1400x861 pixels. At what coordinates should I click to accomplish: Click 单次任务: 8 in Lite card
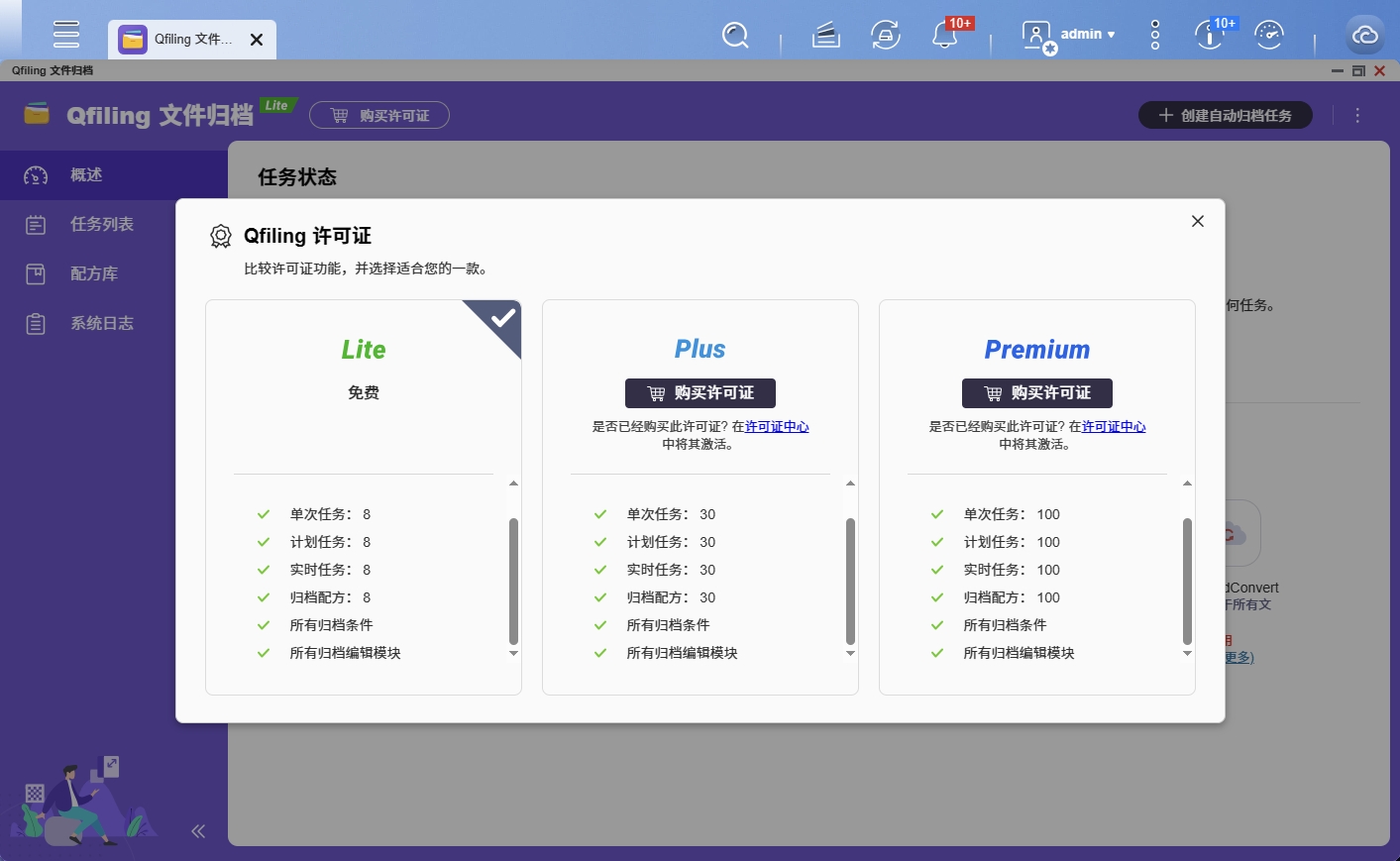pyautogui.click(x=330, y=514)
